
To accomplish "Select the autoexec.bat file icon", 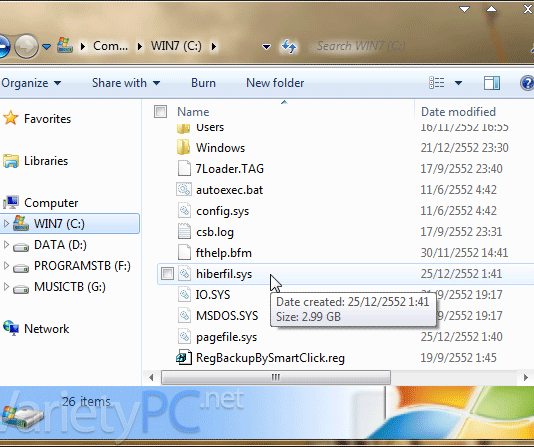I will 184,190.
